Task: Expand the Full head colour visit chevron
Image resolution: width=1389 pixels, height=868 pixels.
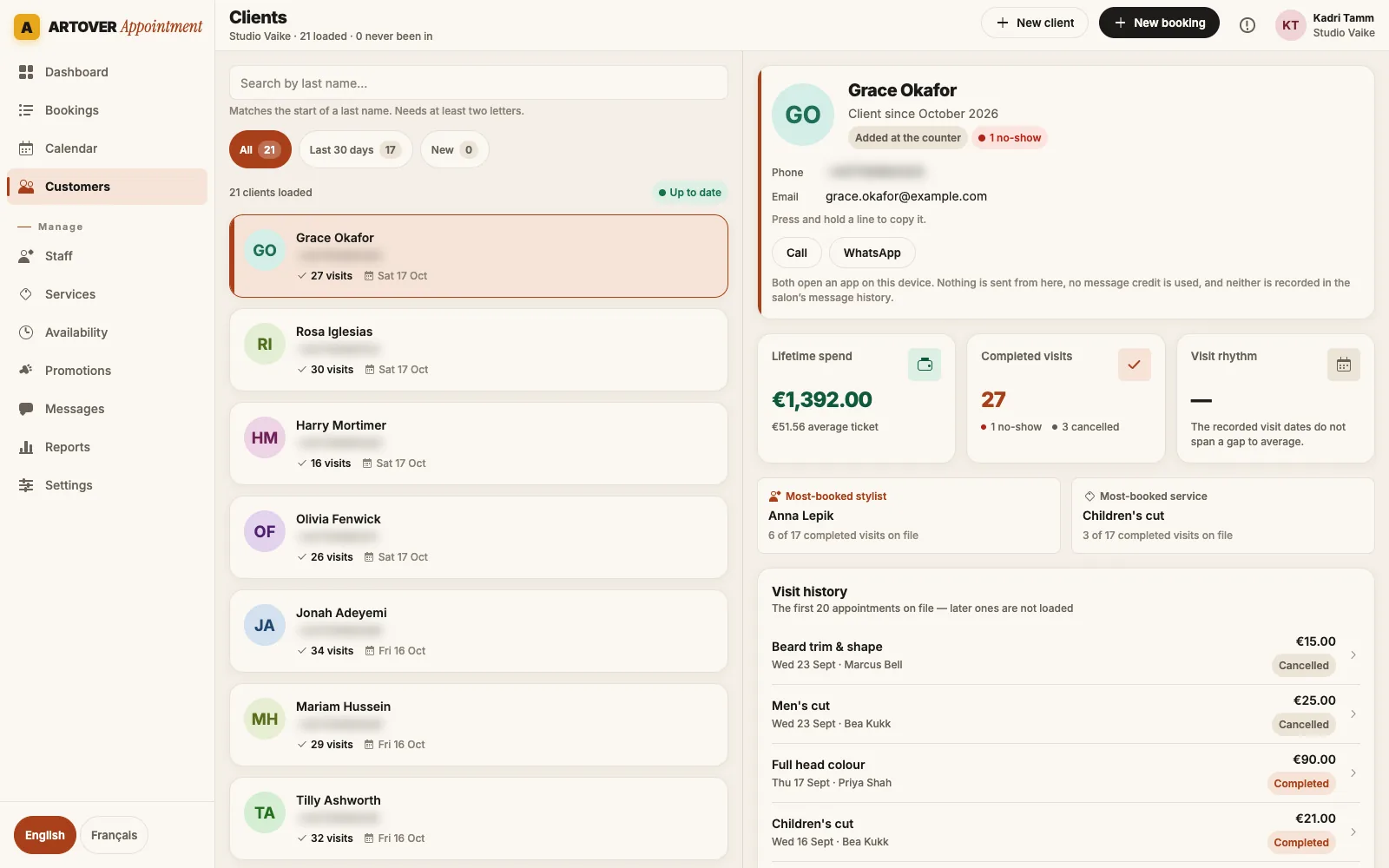Action: (1353, 773)
